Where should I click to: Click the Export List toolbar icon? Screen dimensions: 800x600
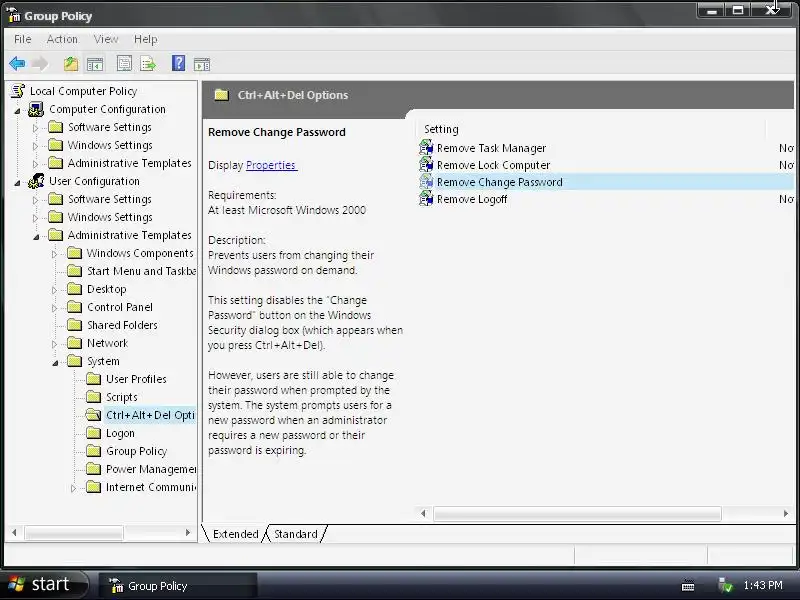click(x=148, y=64)
